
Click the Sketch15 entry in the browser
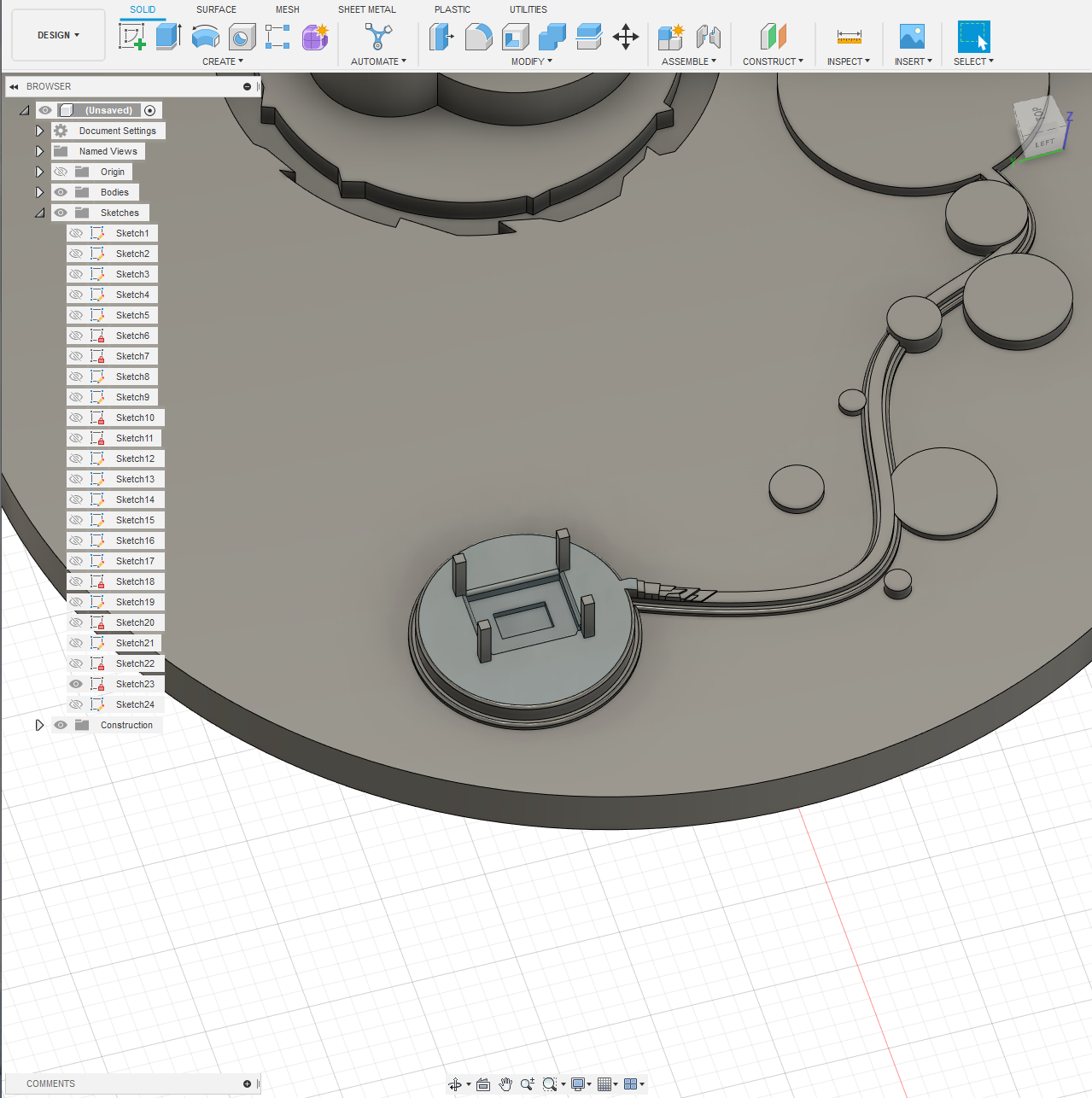pos(135,519)
